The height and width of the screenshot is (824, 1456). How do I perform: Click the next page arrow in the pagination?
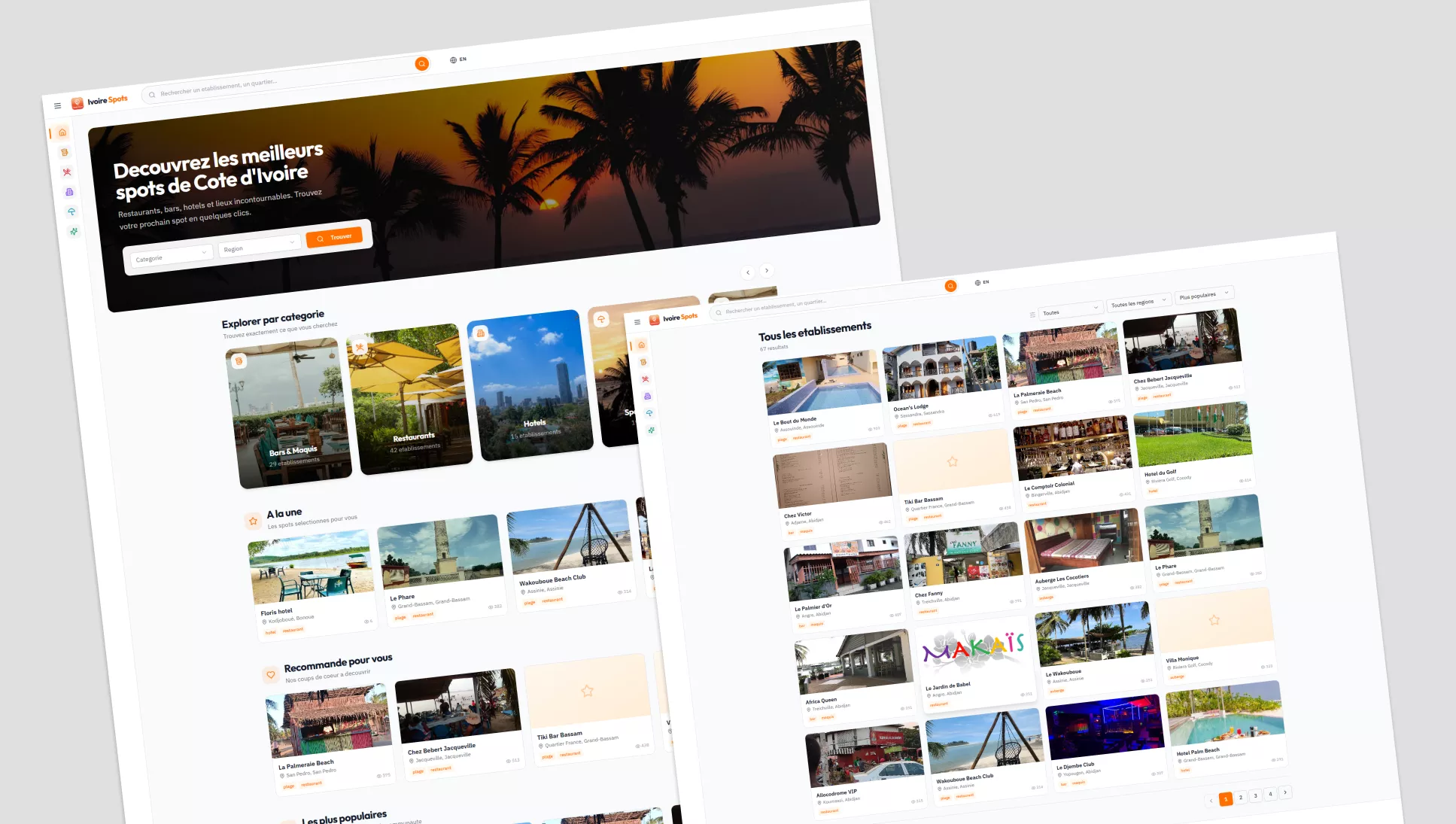1285,792
